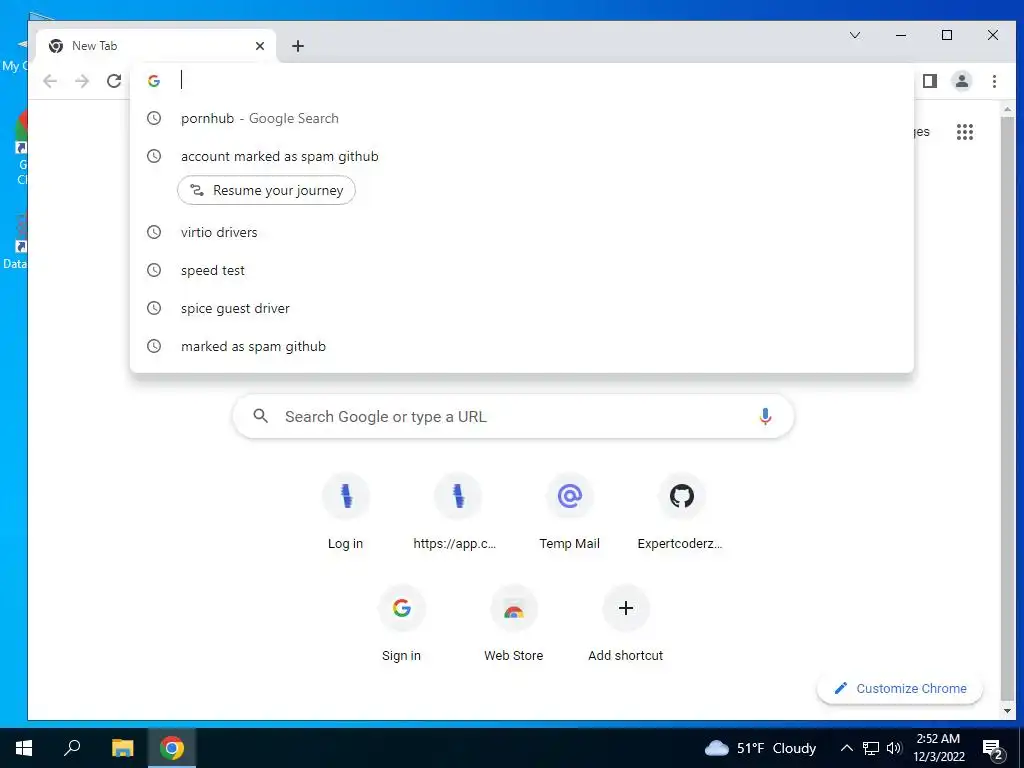Screen dimensions: 1024x768
Task: Click the scrollbar down arrow
Action: click(x=1007, y=711)
